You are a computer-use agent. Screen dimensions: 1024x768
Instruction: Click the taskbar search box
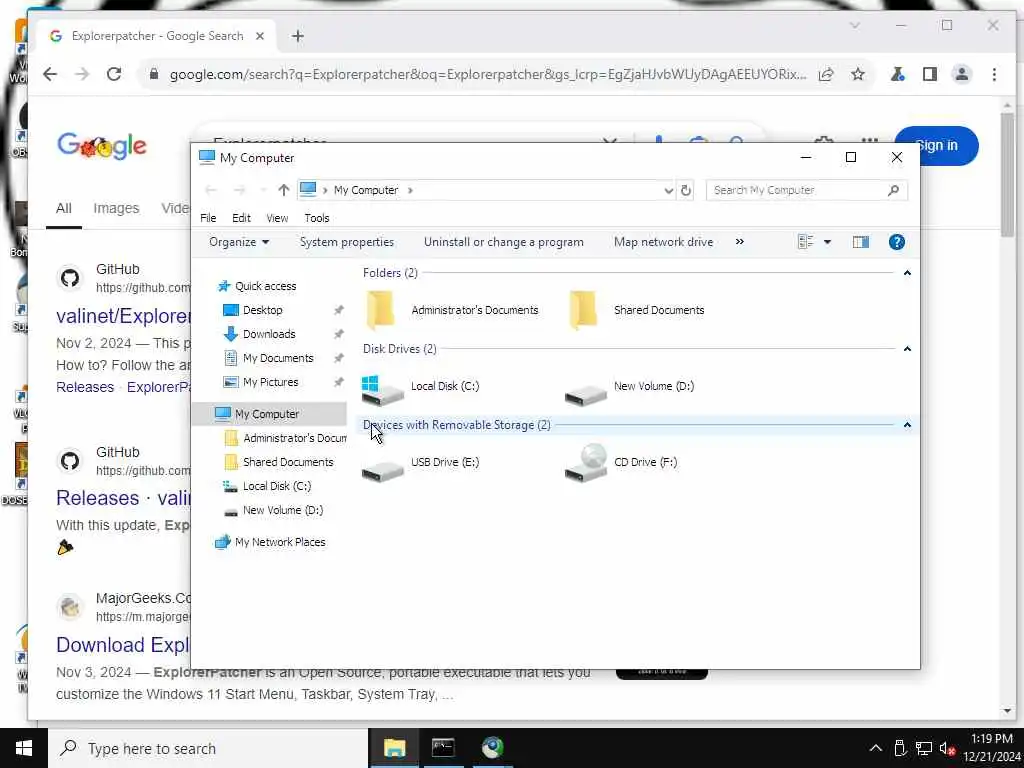click(x=208, y=748)
